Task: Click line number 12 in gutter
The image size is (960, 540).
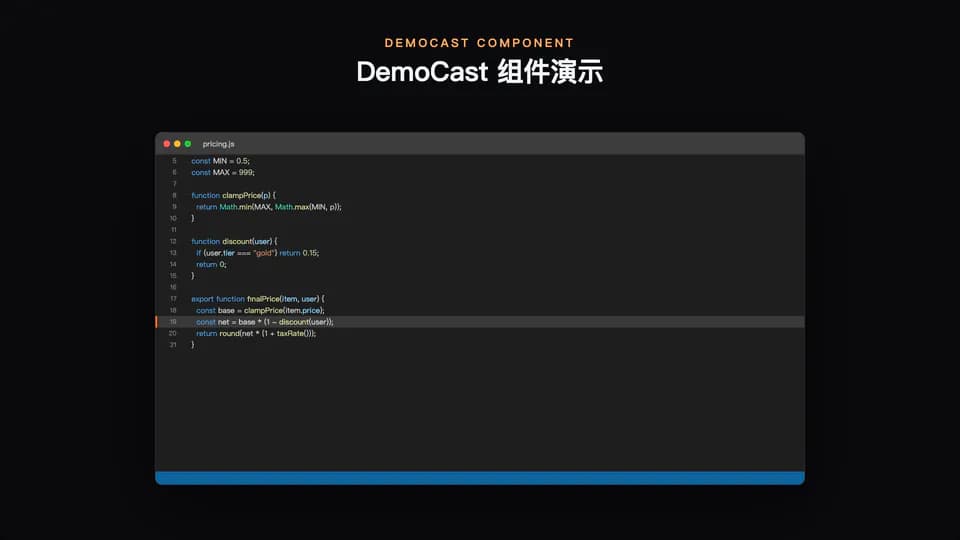Action: [173, 241]
